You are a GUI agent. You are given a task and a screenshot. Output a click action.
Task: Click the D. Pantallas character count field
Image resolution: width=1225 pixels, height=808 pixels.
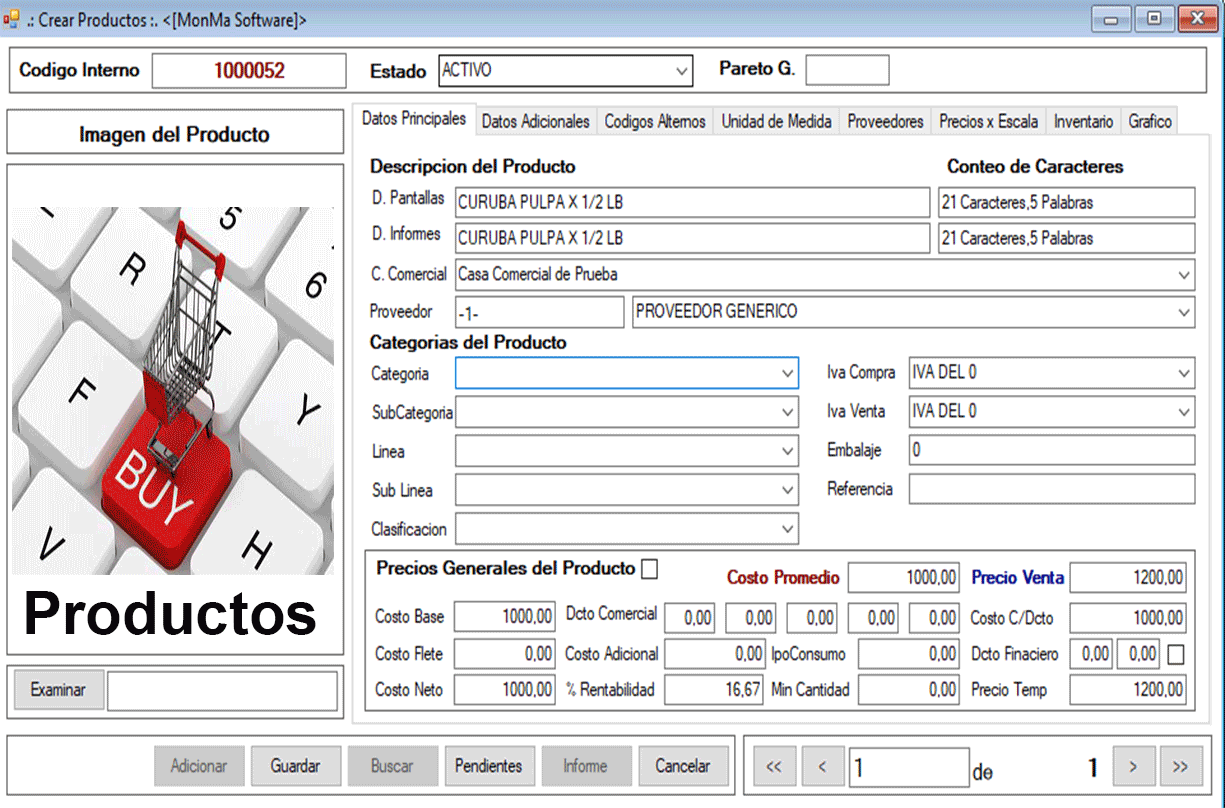pyautogui.click(x=1066, y=202)
